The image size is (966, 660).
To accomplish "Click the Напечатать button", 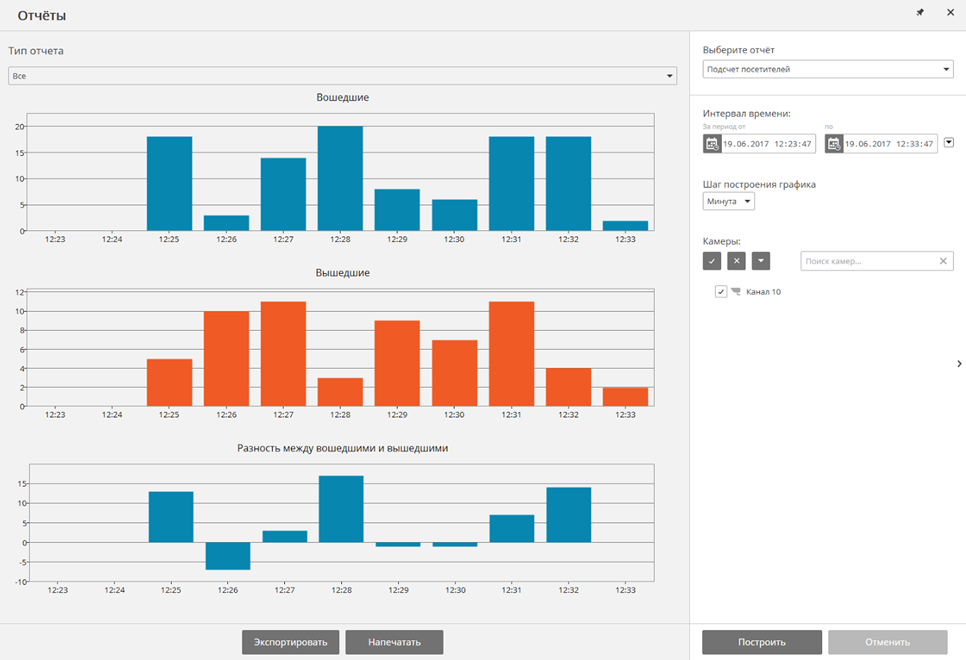I will (x=394, y=642).
